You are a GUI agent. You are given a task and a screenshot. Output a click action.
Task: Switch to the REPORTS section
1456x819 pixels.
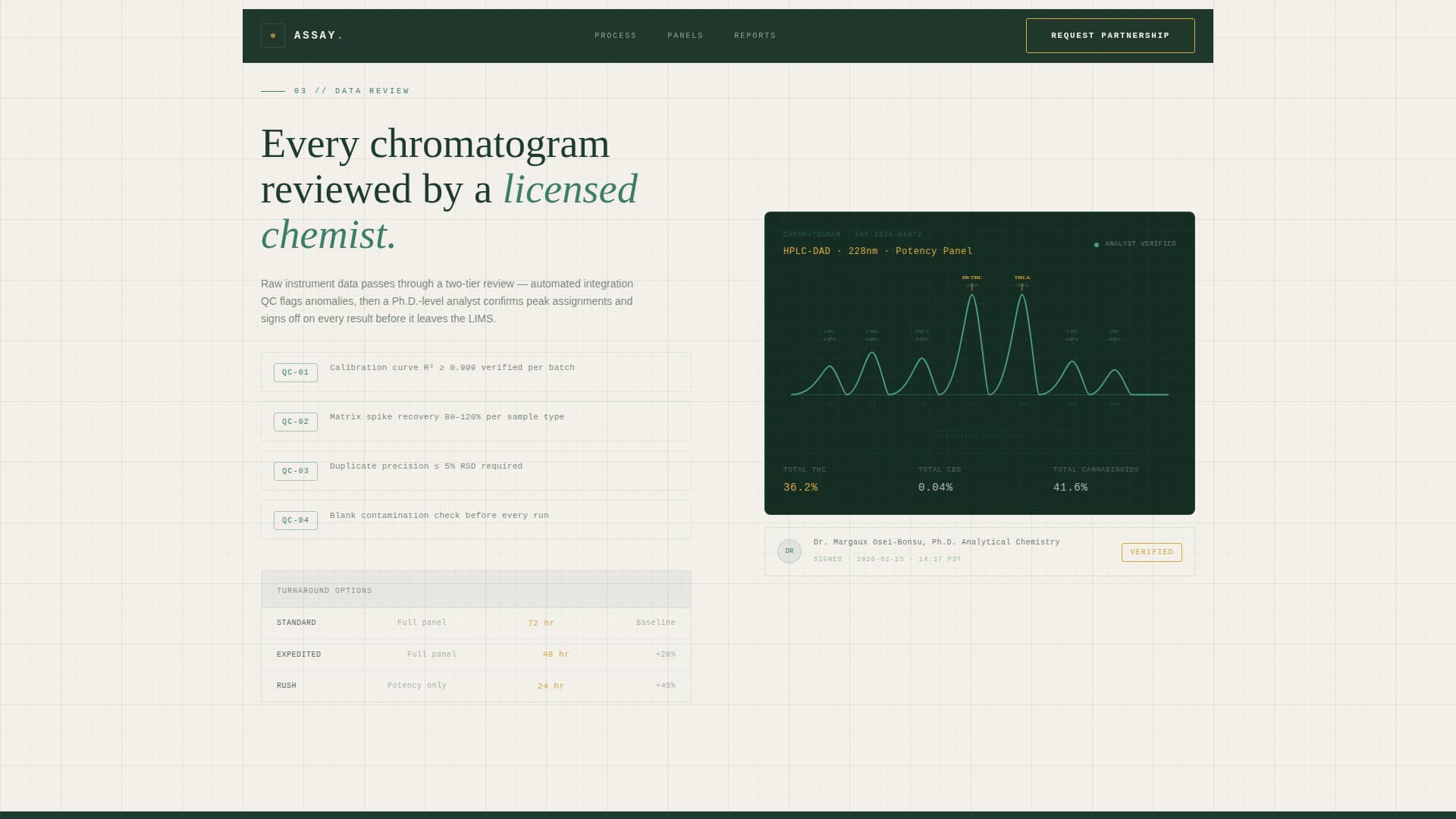755,36
